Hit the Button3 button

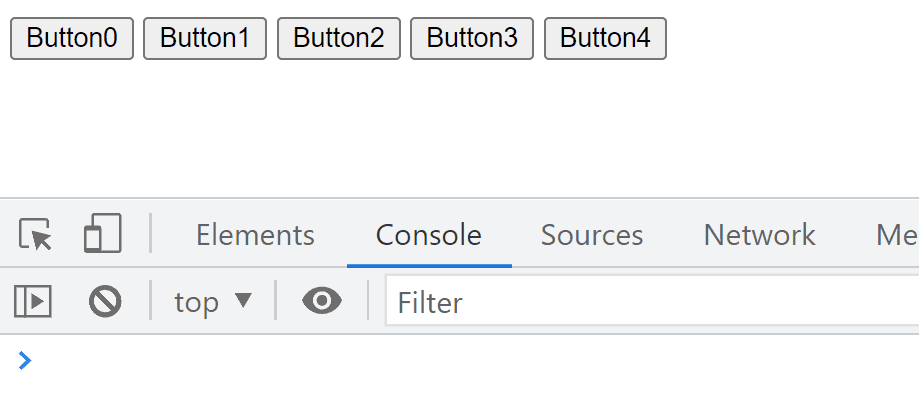click(472, 39)
